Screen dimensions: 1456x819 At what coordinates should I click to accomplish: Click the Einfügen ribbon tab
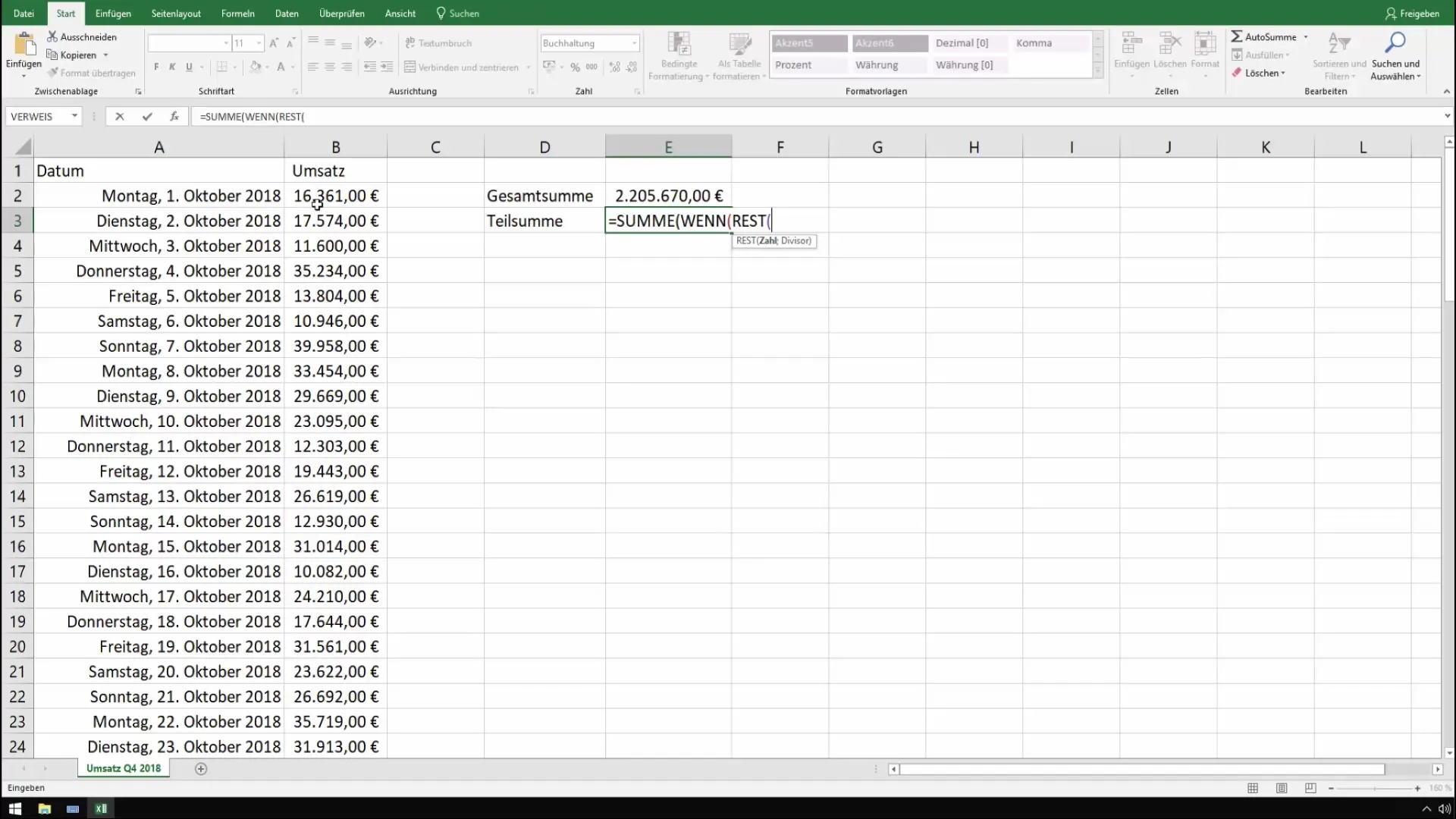[x=112, y=13]
